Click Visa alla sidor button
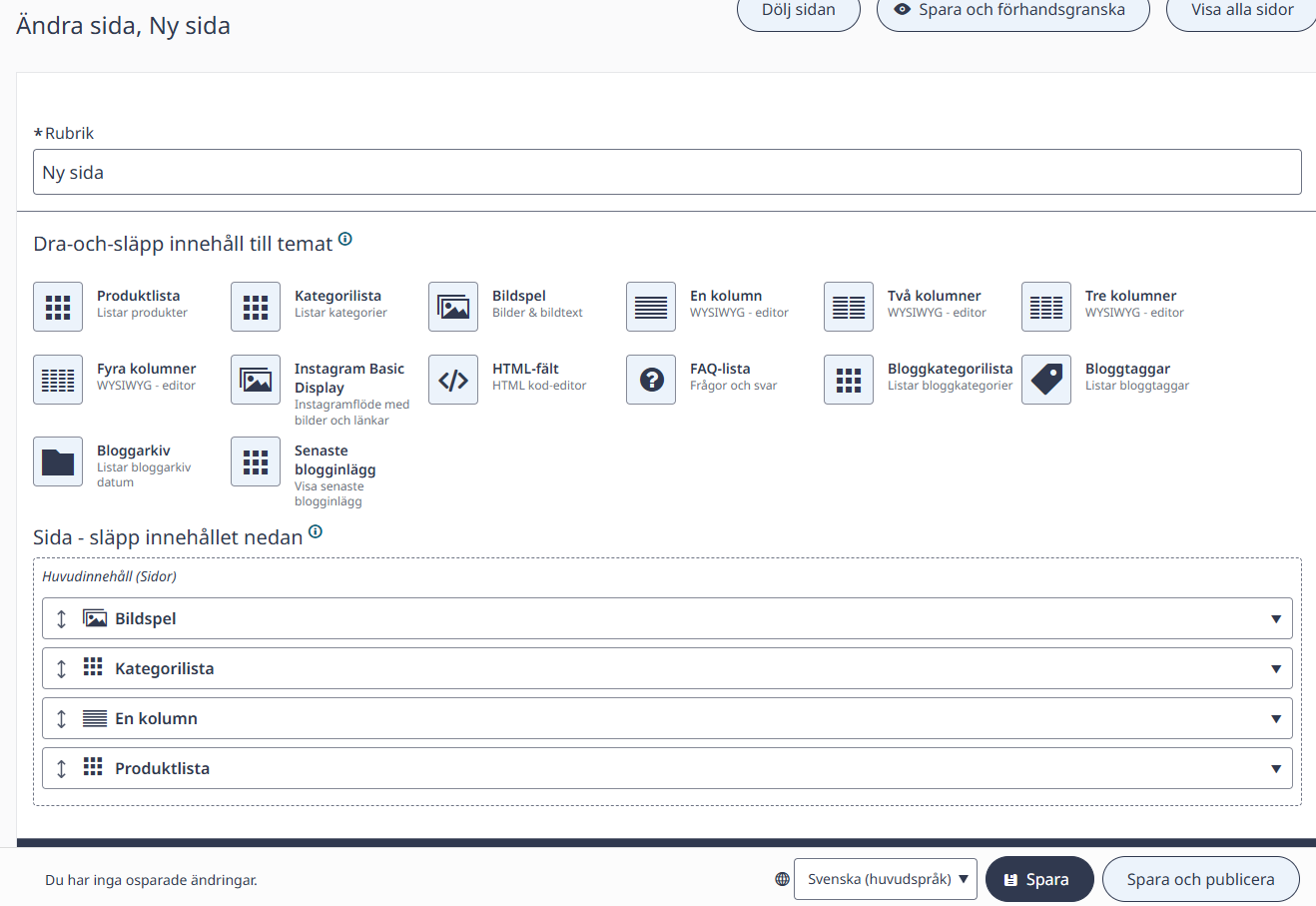This screenshot has width=1316, height=906. coord(1242,11)
